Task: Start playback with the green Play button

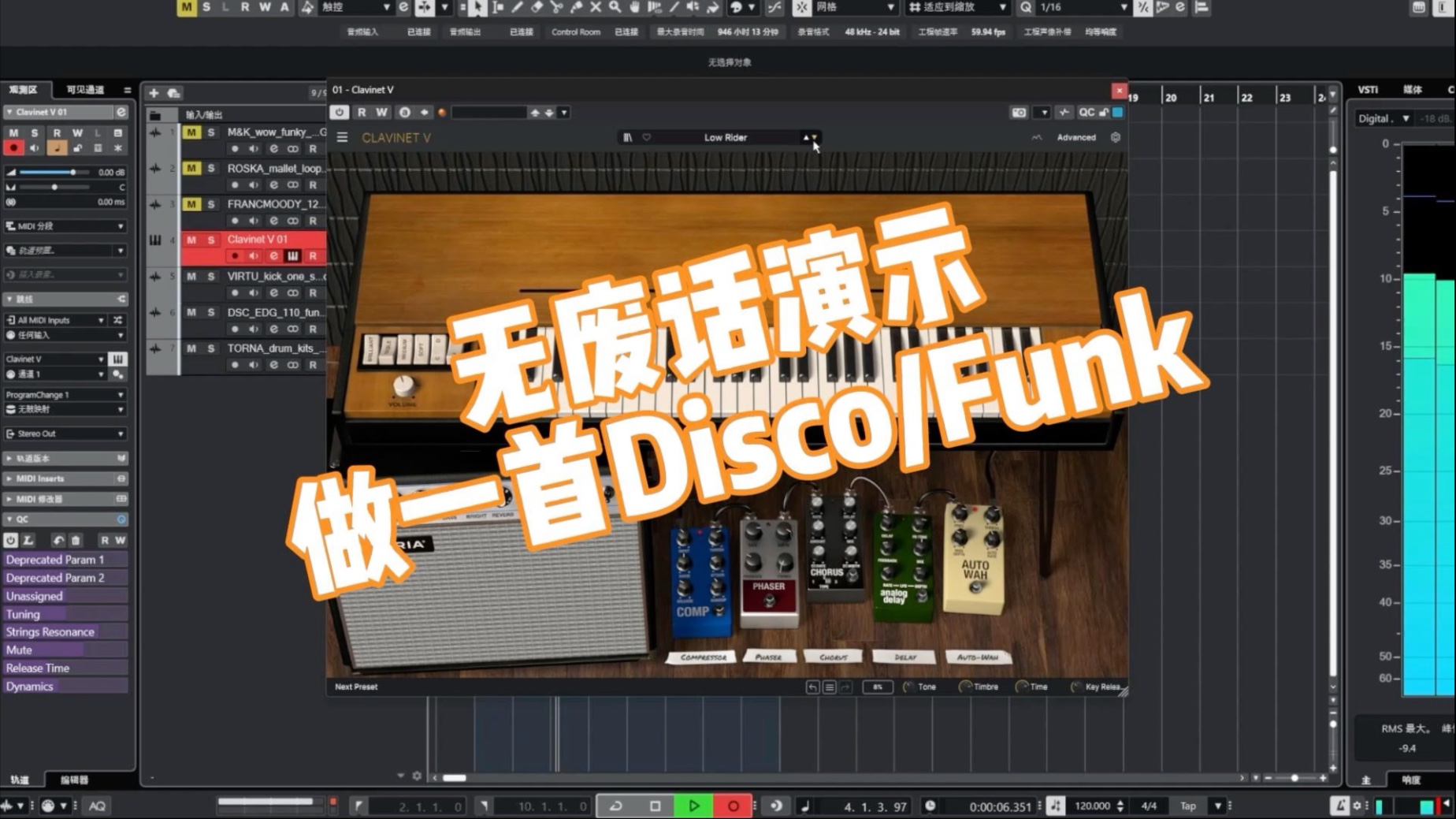Action: (x=693, y=806)
